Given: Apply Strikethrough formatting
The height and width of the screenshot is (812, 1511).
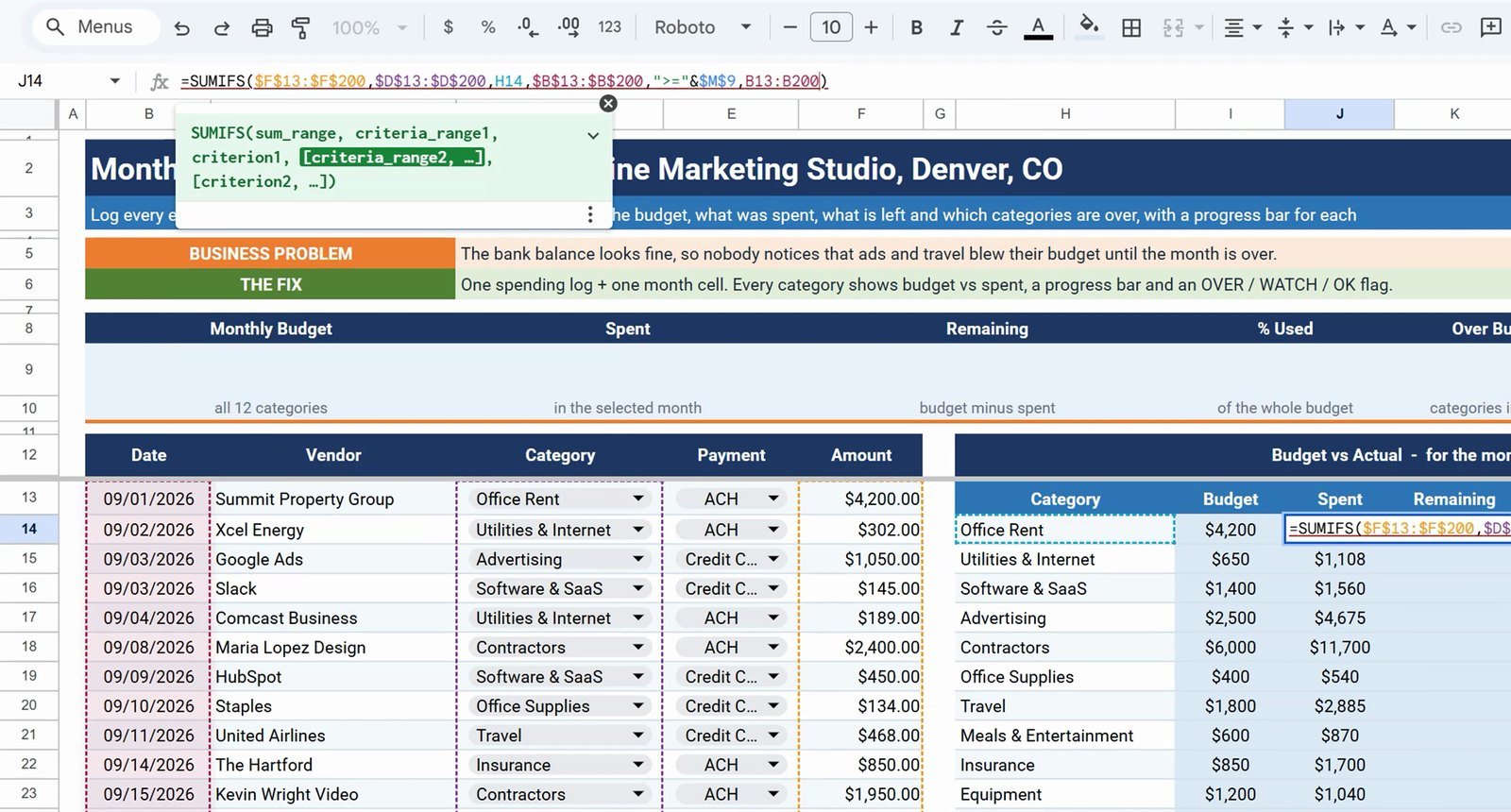Looking at the screenshot, I should [x=996, y=27].
